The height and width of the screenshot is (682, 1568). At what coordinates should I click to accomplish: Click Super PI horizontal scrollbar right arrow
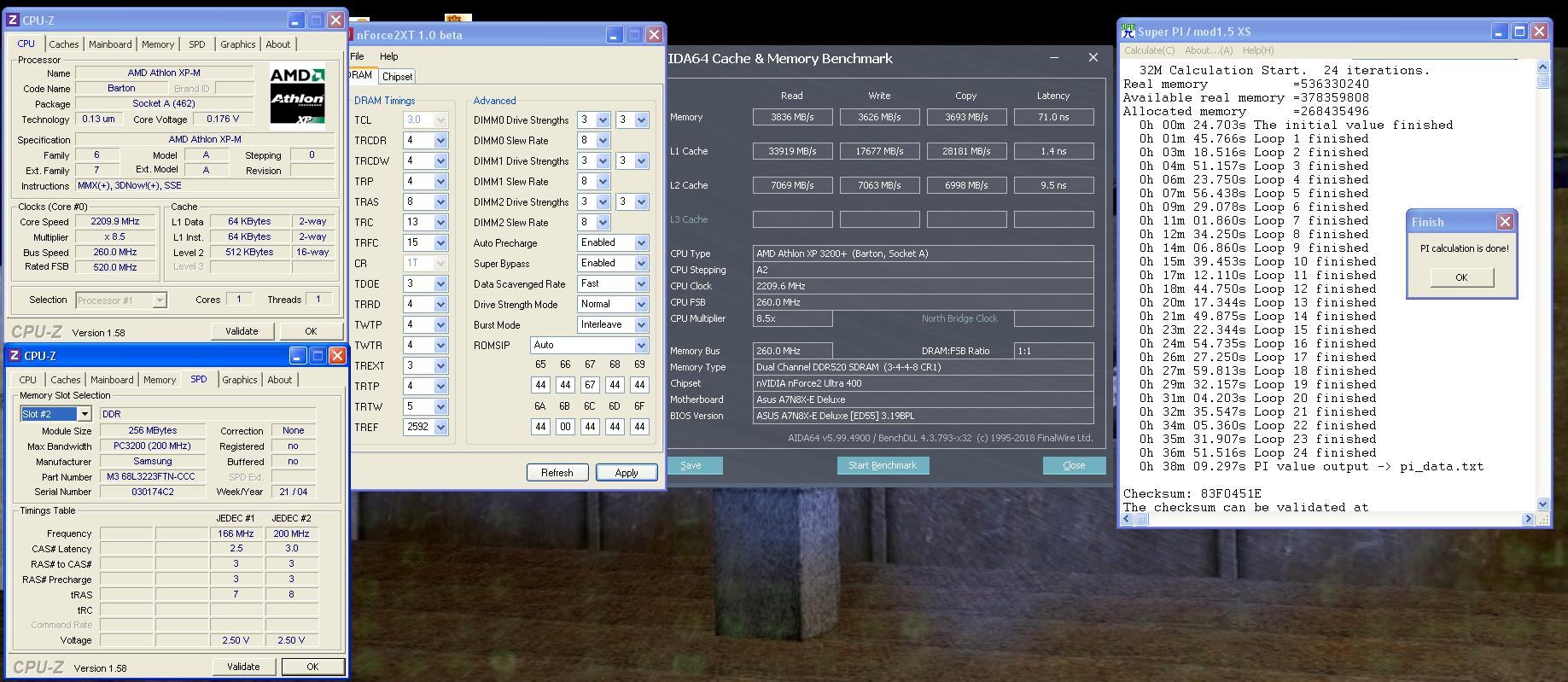click(1528, 518)
